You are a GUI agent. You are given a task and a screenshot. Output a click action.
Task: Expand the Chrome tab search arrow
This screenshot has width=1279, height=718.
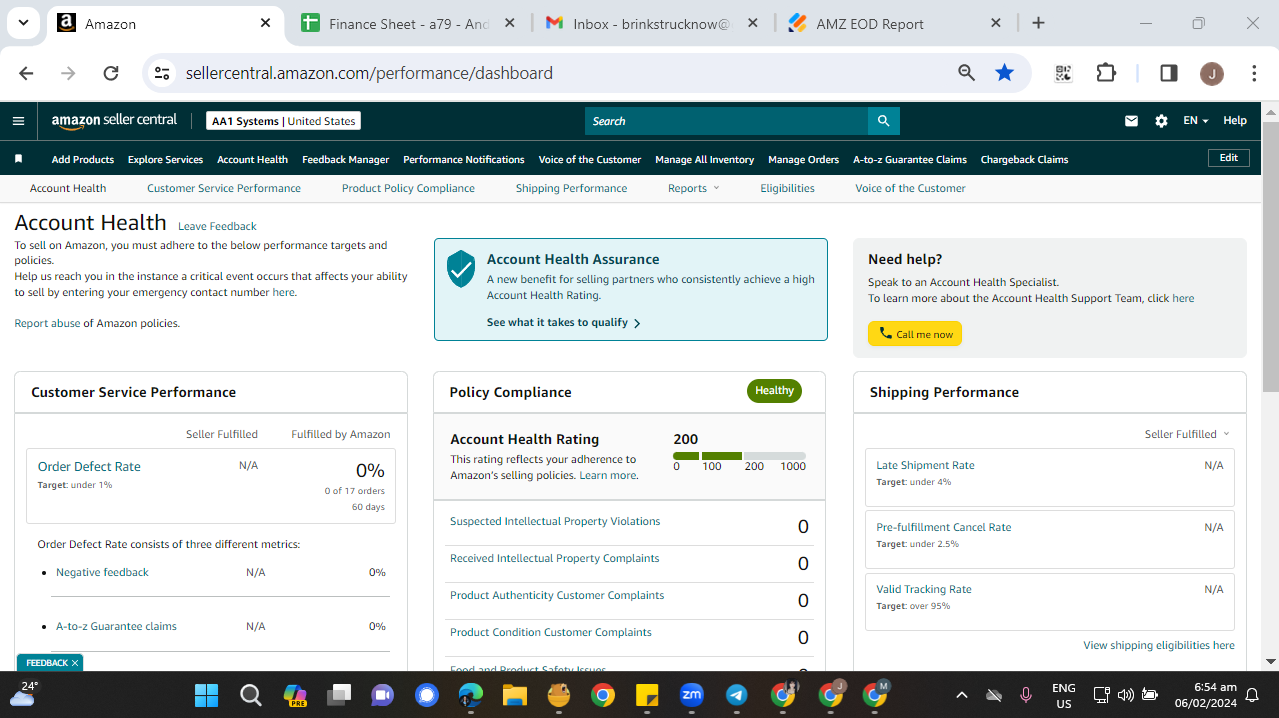(23, 23)
